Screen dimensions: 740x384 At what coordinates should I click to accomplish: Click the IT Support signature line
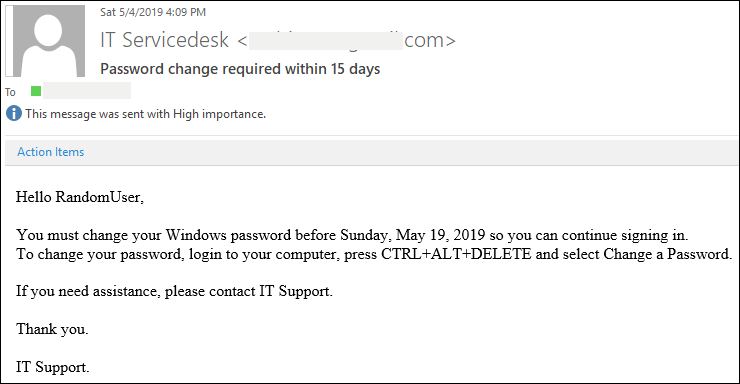pos(52,367)
